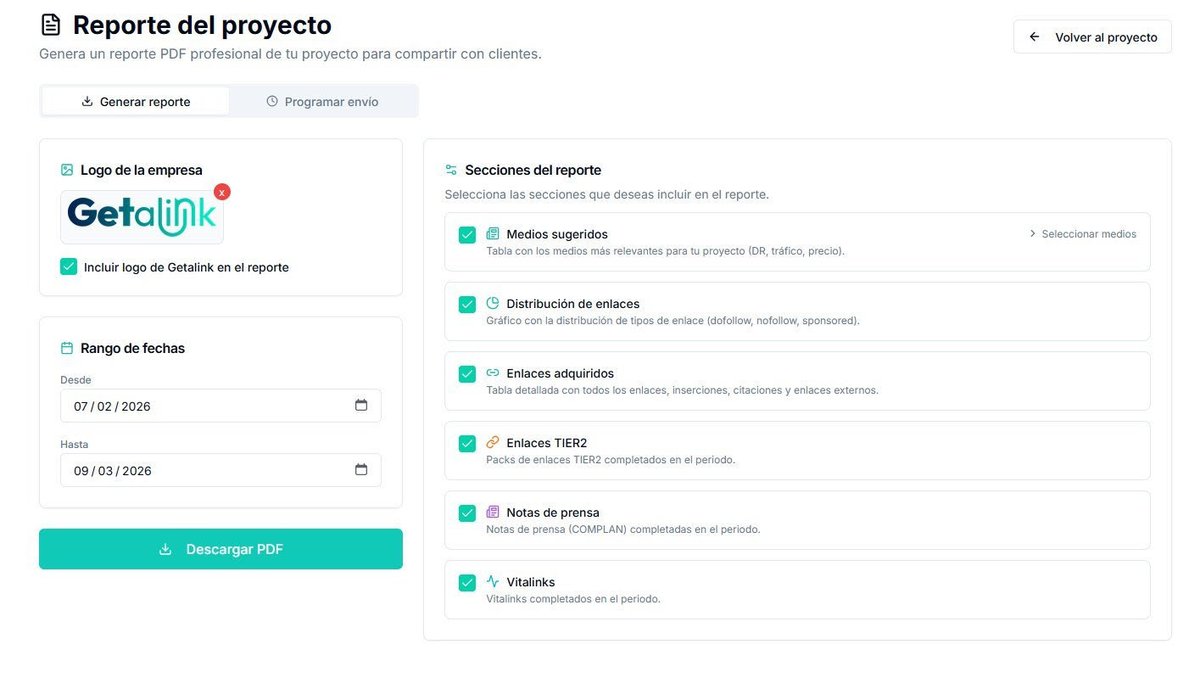
Task: Open the date picker icon in Hasta field
Action: 361,469
